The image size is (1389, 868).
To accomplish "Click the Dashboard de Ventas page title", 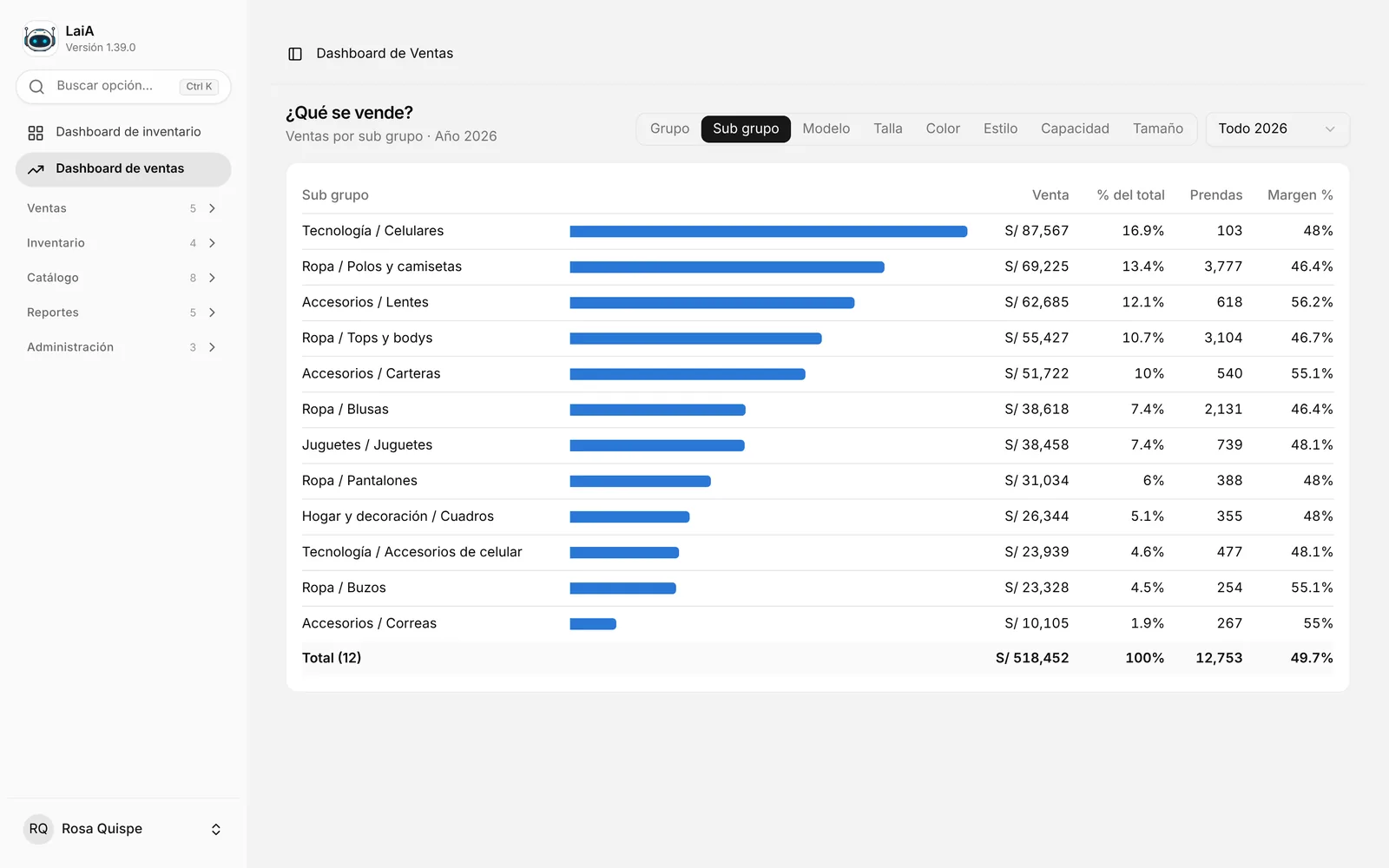I will pos(385,54).
